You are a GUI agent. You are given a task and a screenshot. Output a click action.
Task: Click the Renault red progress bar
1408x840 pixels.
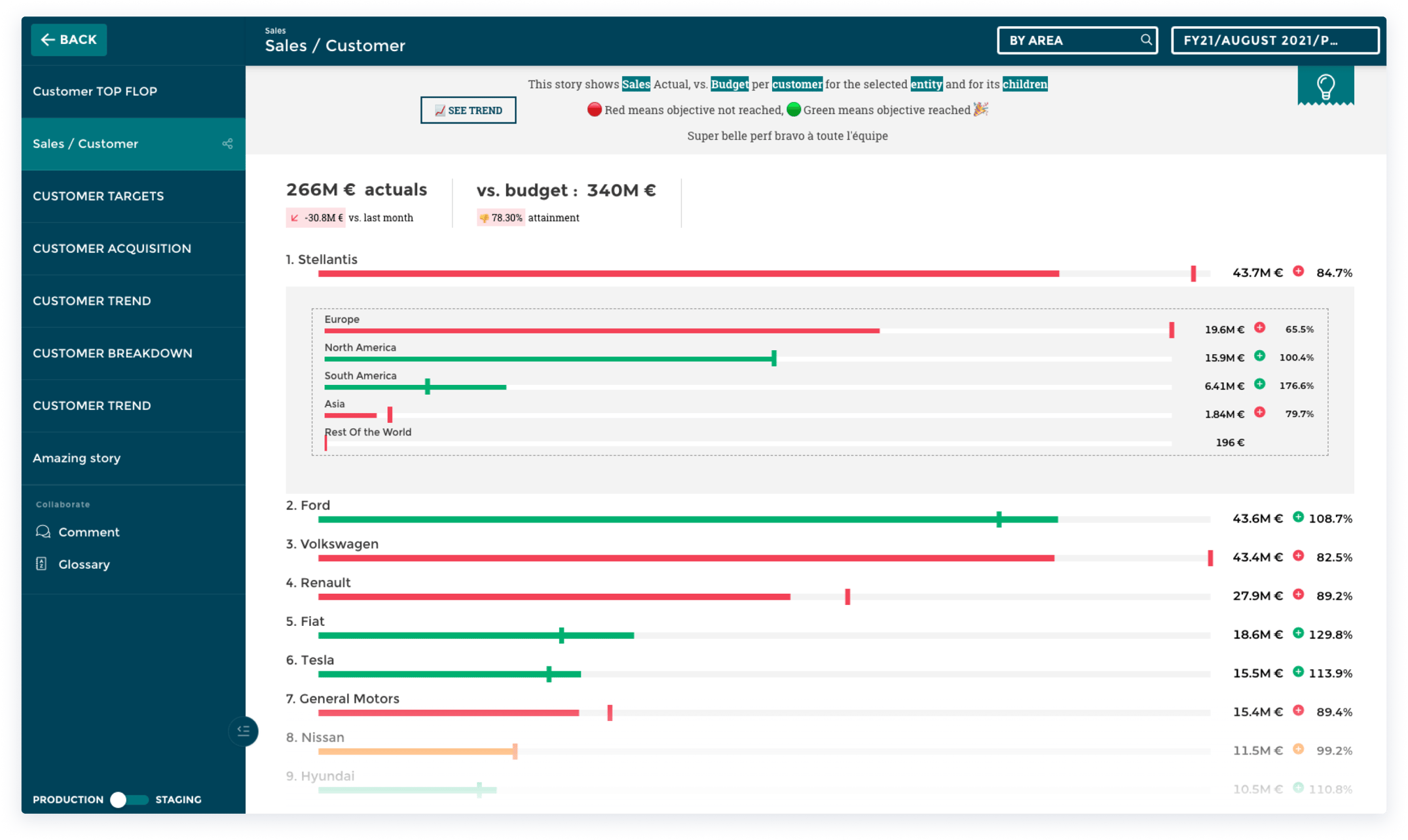pos(554,596)
